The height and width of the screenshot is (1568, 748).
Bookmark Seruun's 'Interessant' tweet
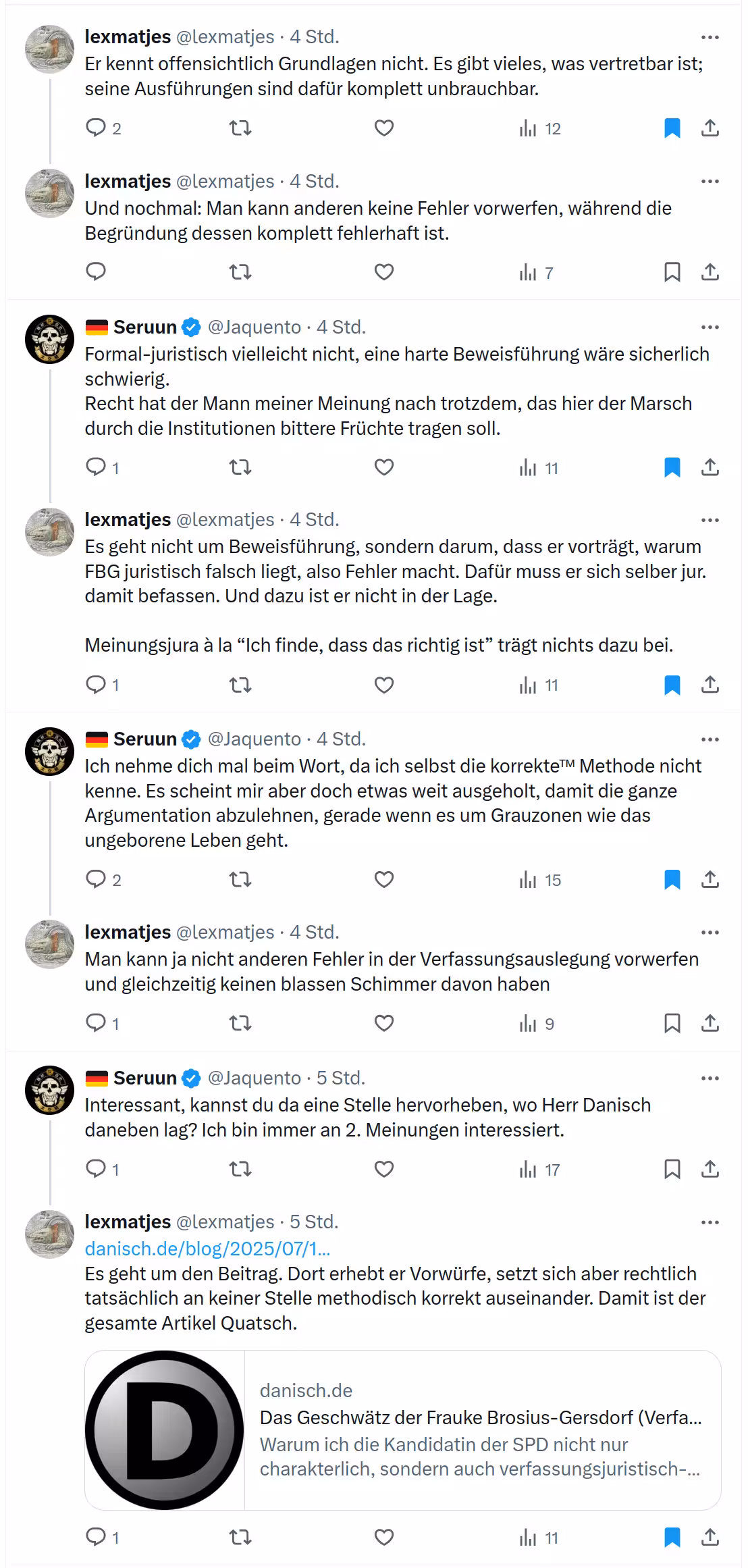(672, 1169)
